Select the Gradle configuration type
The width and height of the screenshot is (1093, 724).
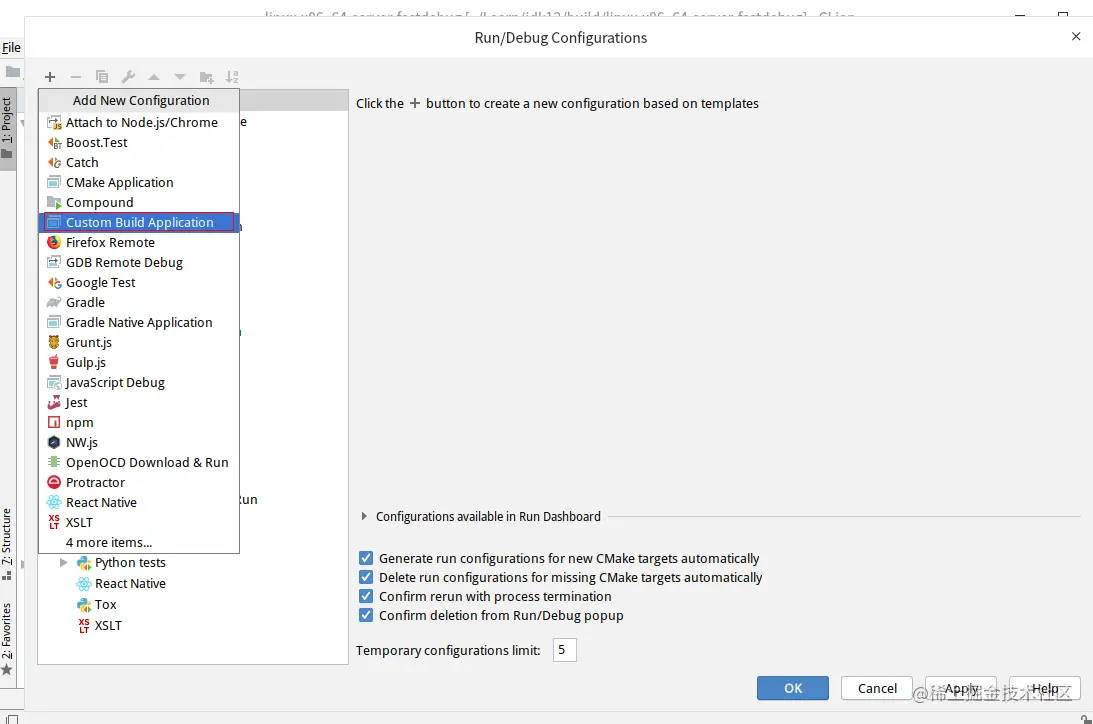coord(139,302)
